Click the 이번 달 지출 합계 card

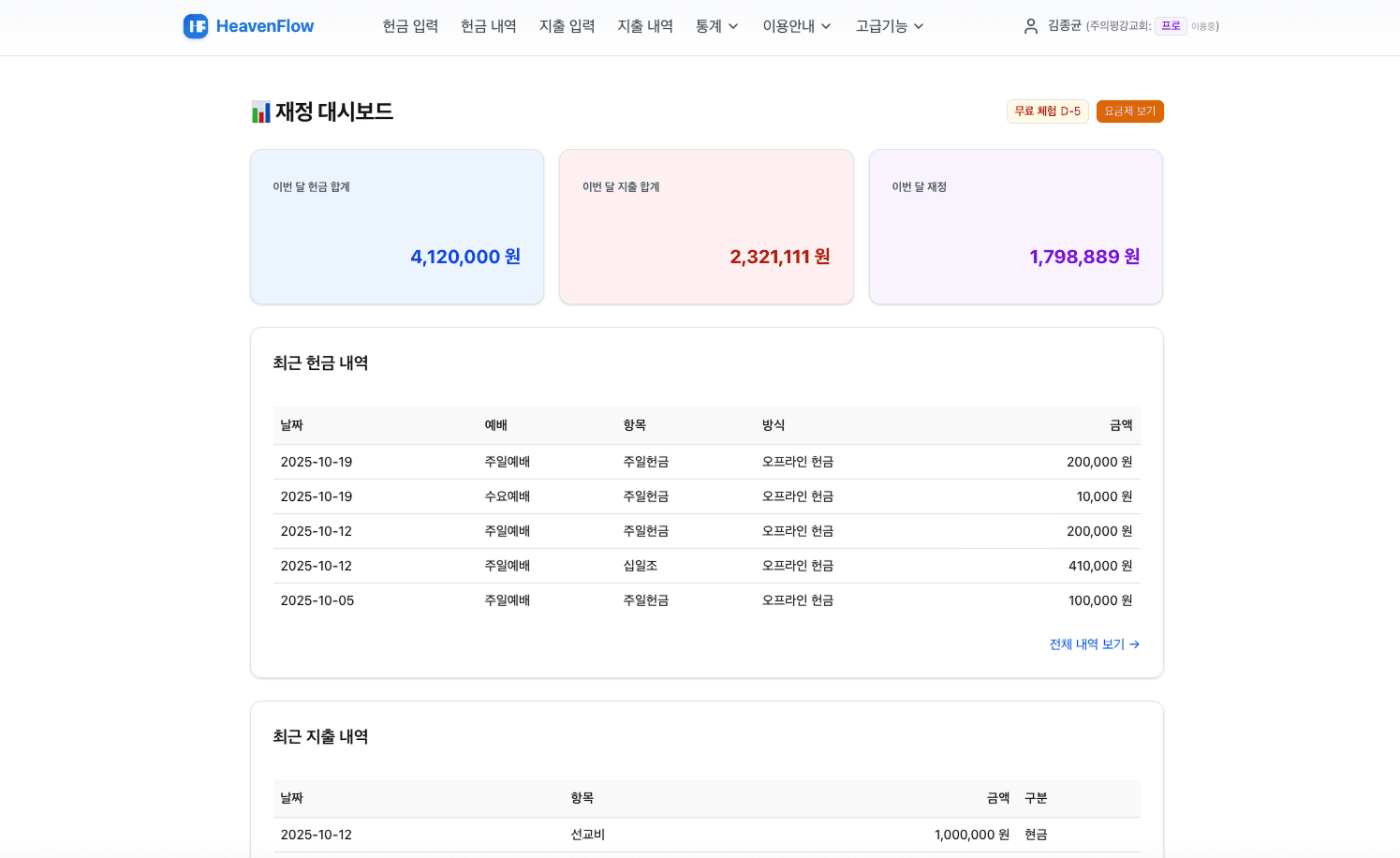(x=705, y=226)
